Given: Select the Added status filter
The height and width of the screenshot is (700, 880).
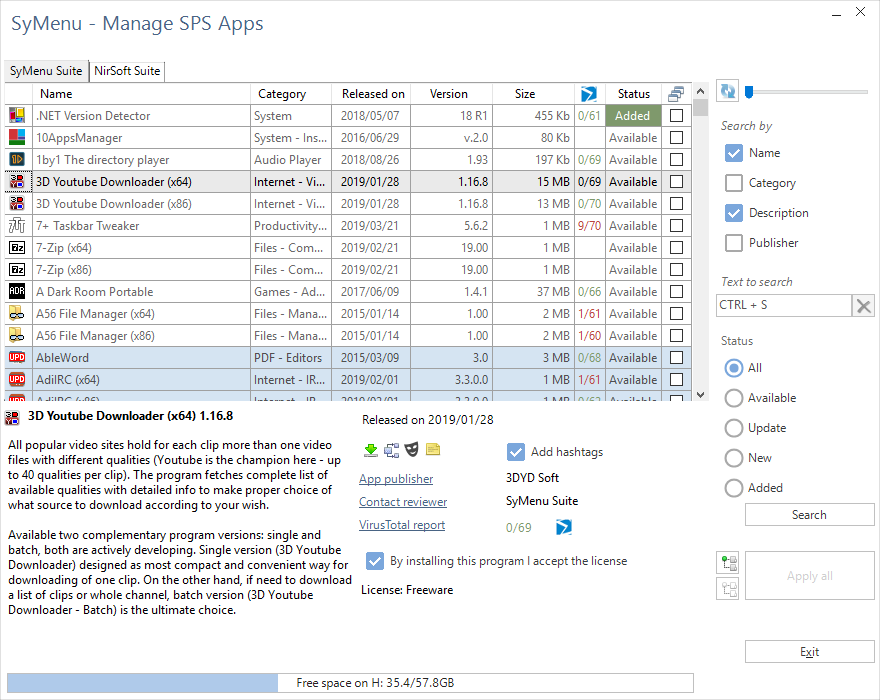Looking at the screenshot, I should pos(734,488).
